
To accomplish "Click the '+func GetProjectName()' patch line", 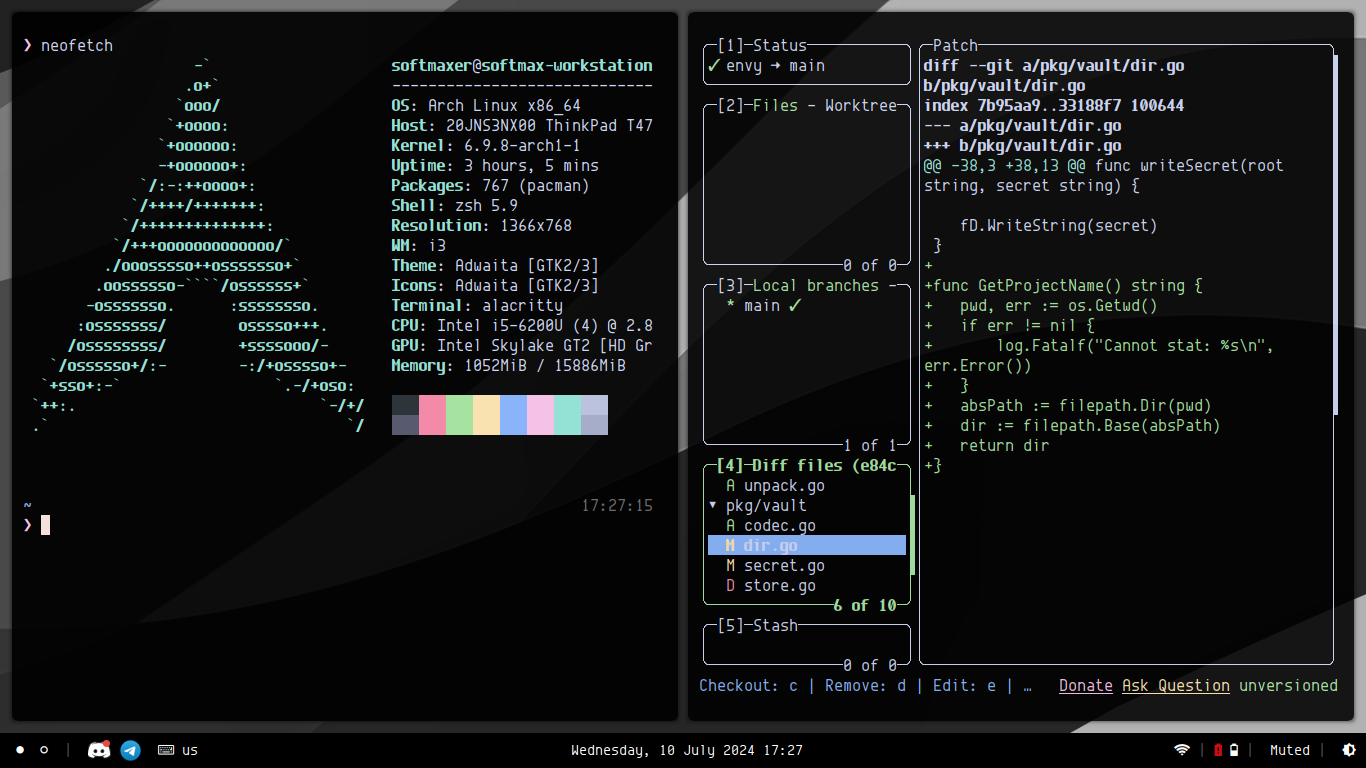I will coord(1062,286).
